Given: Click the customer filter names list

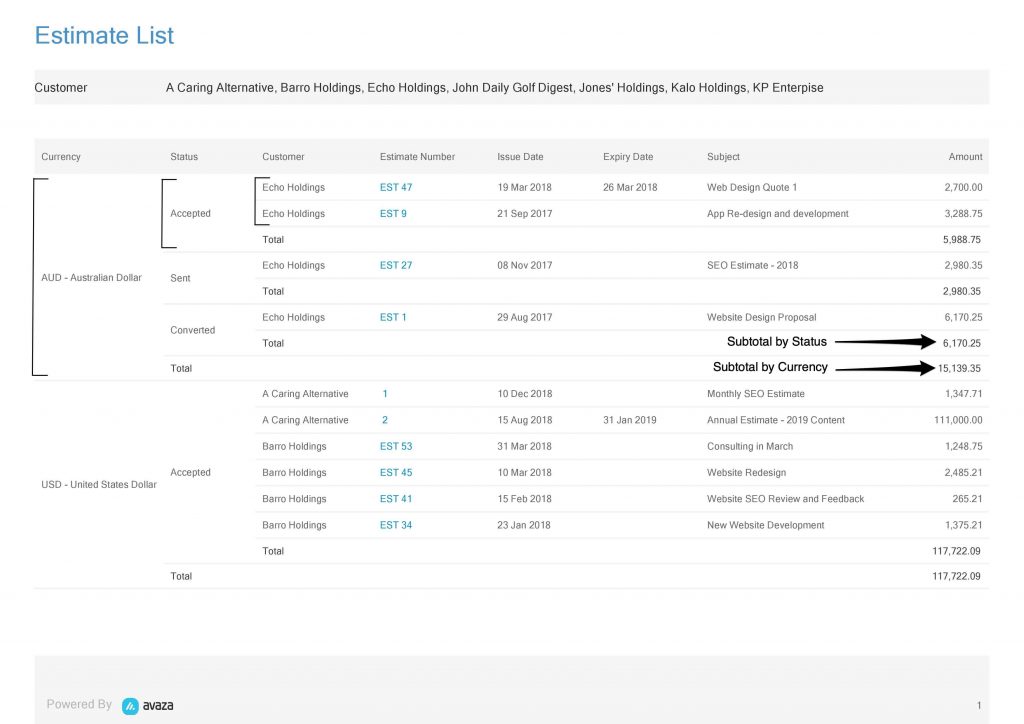Looking at the screenshot, I should coord(494,87).
